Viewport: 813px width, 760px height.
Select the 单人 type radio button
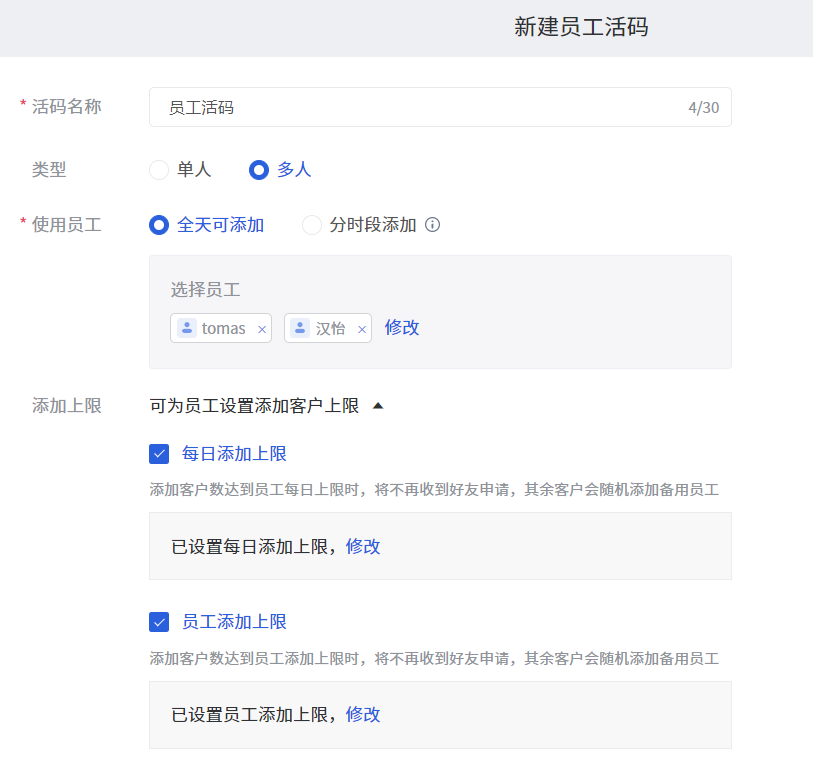(x=159, y=170)
